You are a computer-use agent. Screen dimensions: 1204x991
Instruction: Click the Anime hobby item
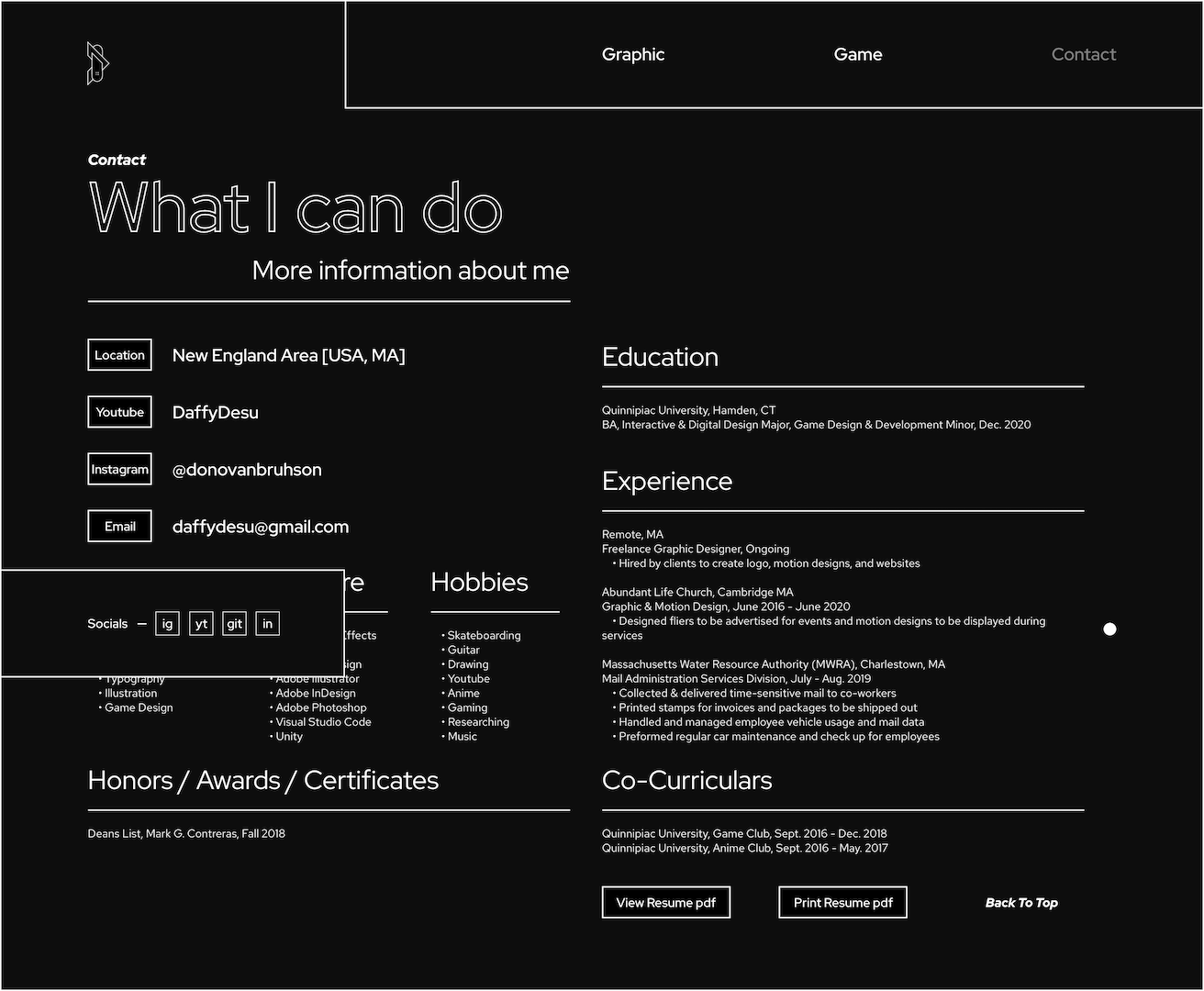tap(461, 693)
